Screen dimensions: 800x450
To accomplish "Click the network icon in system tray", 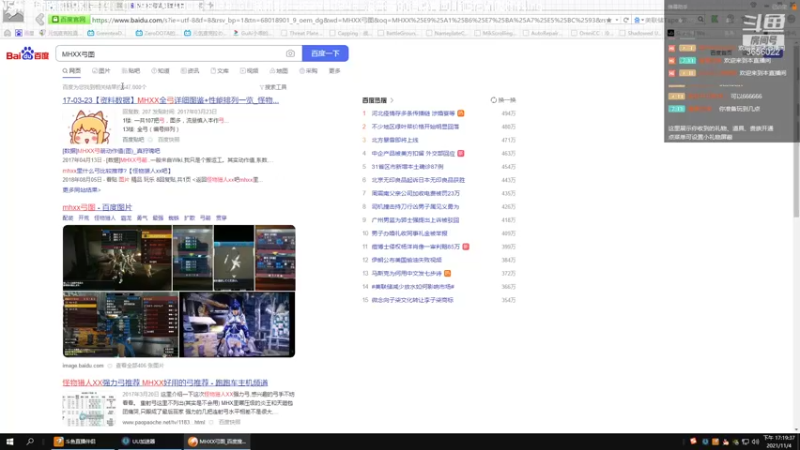I will click(745, 442).
